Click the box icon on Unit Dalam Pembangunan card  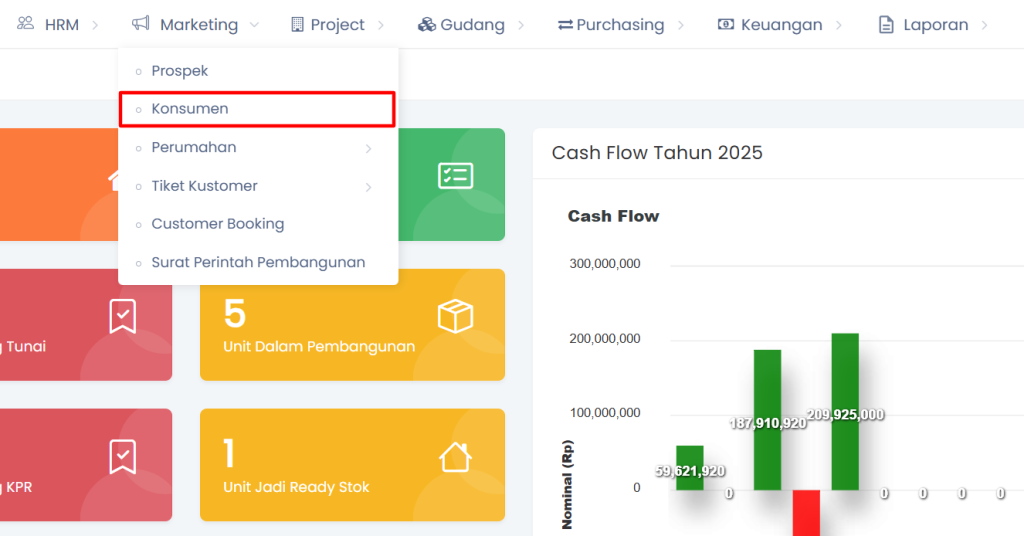pyautogui.click(x=455, y=317)
